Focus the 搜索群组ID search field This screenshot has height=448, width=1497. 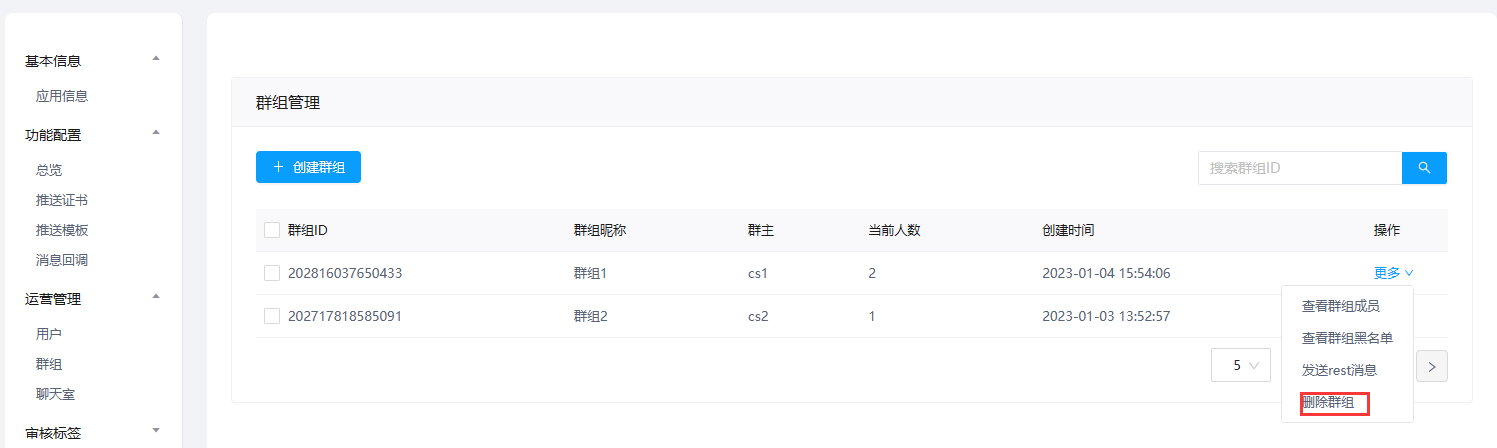[1299, 168]
